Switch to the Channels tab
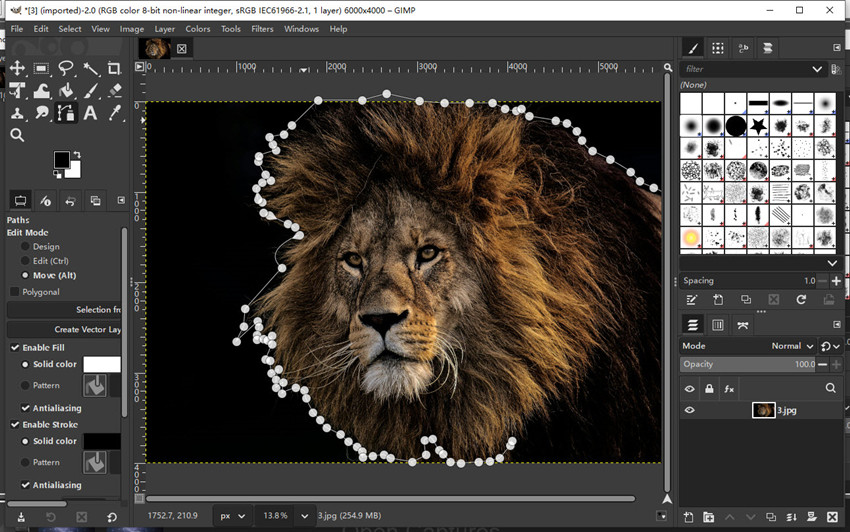 pos(718,325)
